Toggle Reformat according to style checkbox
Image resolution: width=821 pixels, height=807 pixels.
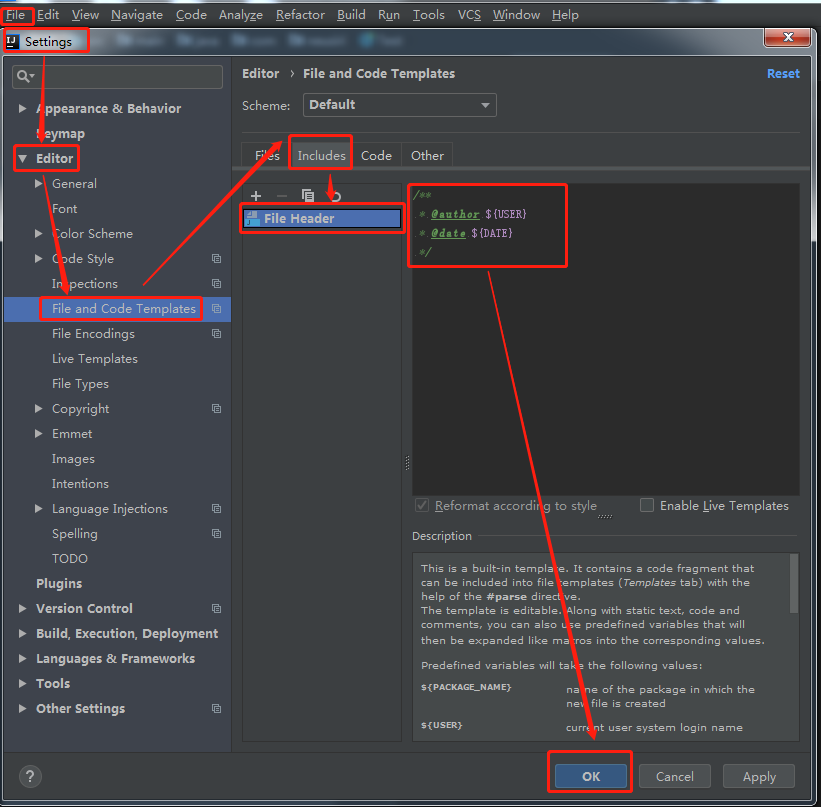422,505
